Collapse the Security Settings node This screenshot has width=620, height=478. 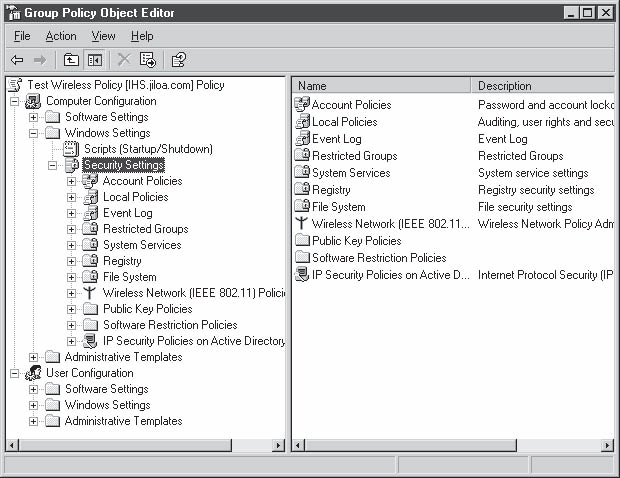click(52, 165)
